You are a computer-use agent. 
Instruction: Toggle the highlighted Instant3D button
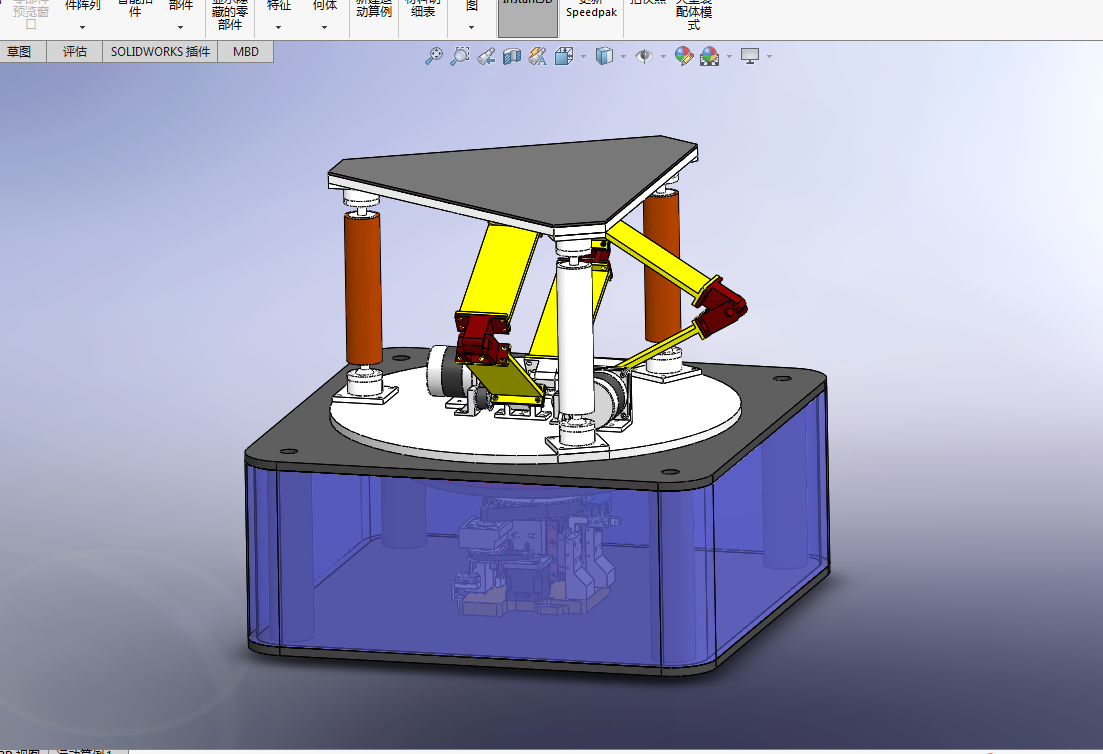[x=528, y=18]
